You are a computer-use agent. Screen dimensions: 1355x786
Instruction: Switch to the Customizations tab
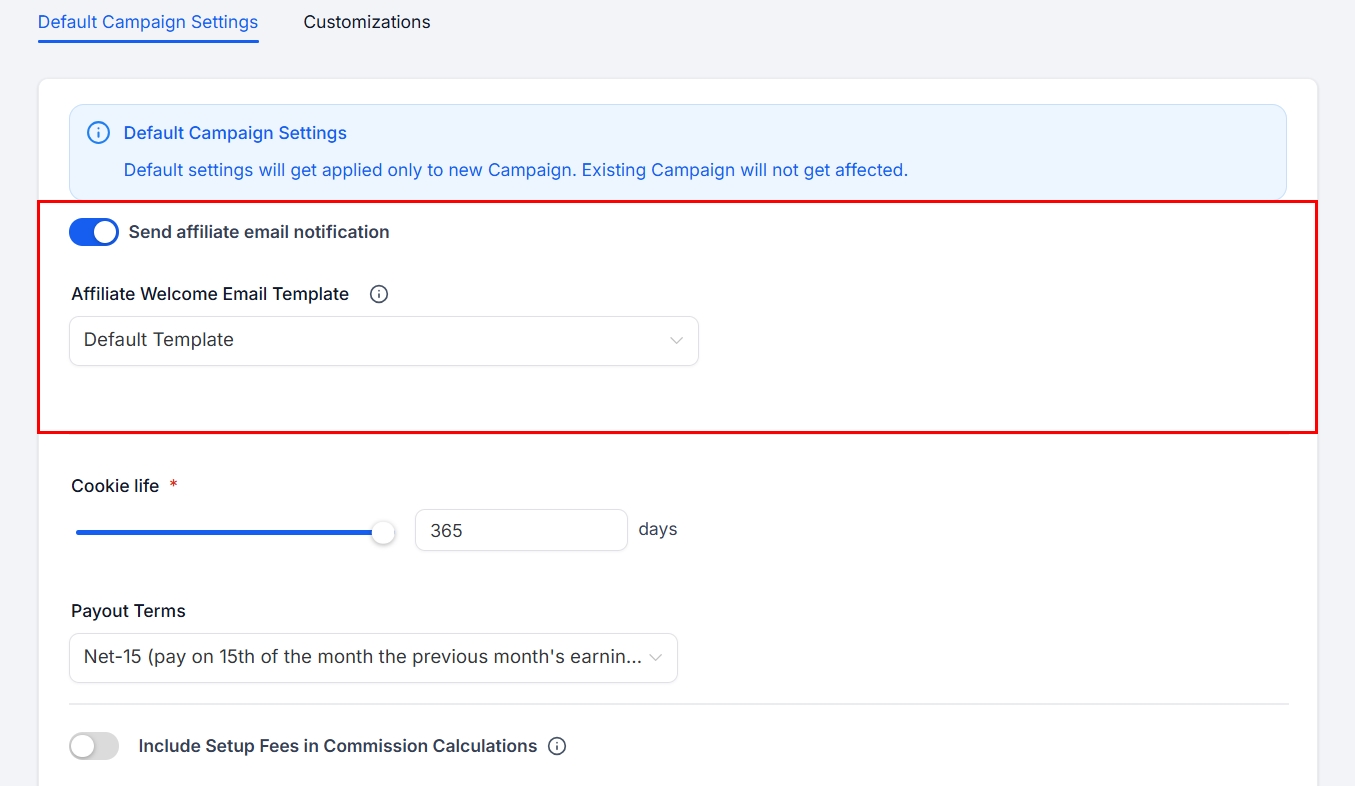367,22
